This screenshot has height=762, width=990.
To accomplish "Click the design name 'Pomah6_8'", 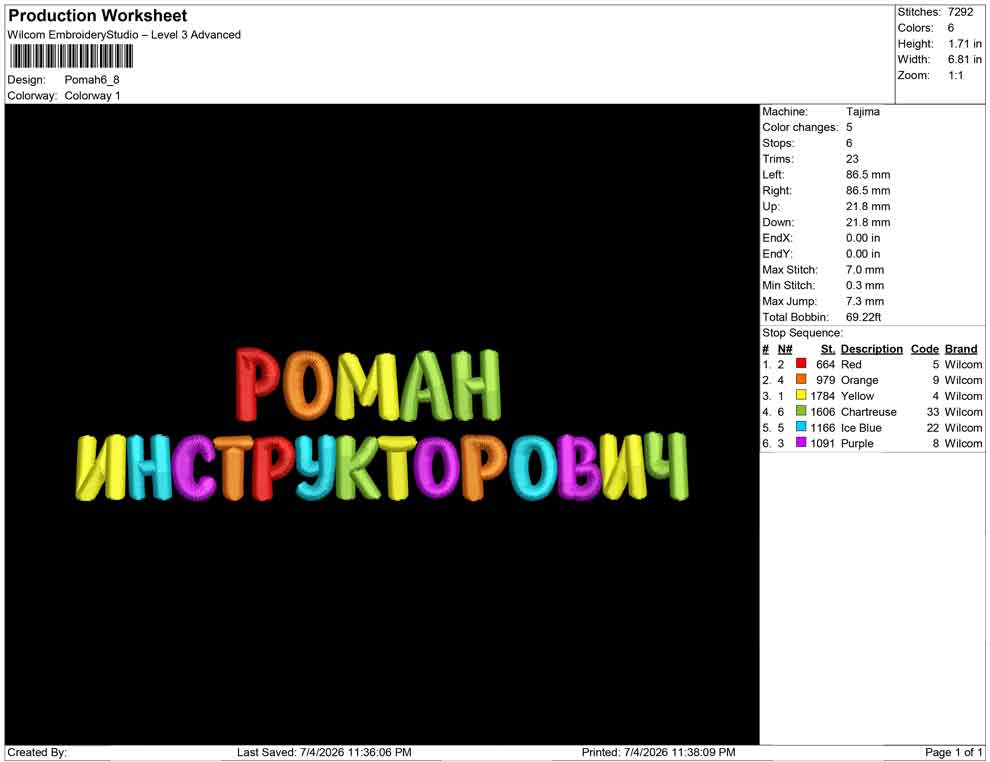I will point(92,80).
